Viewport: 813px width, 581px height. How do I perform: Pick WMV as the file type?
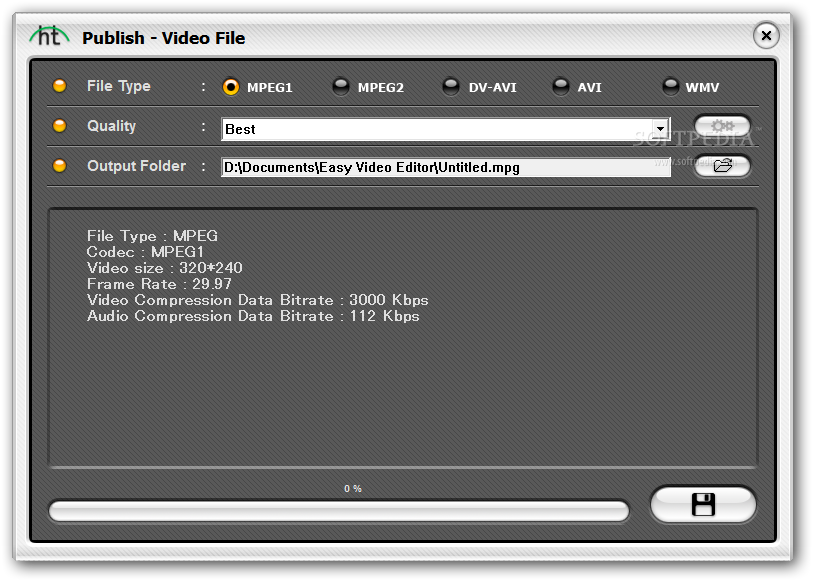(670, 87)
